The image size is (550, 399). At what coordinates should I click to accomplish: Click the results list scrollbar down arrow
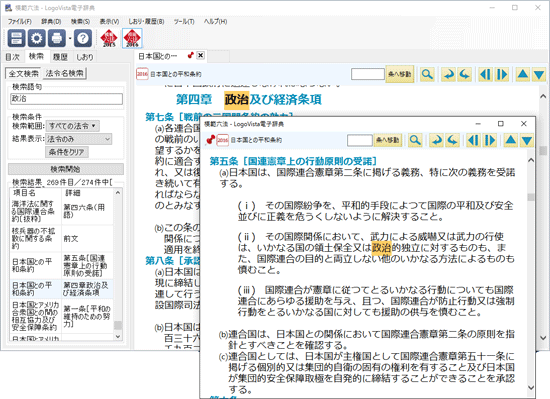pyautogui.click(x=118, y=337)
